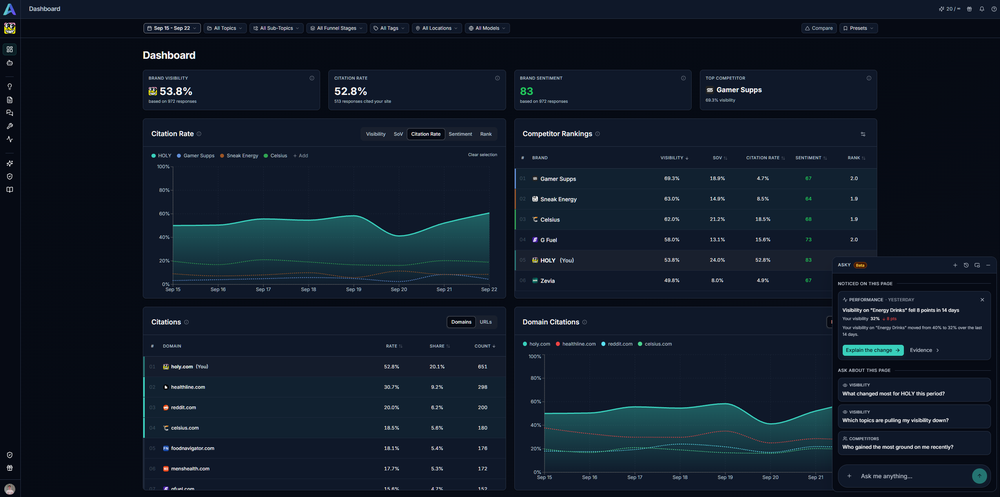Click the gift icon at sidebar bottom
Screen dimensions: 1000x497
[x=10, y=468]
